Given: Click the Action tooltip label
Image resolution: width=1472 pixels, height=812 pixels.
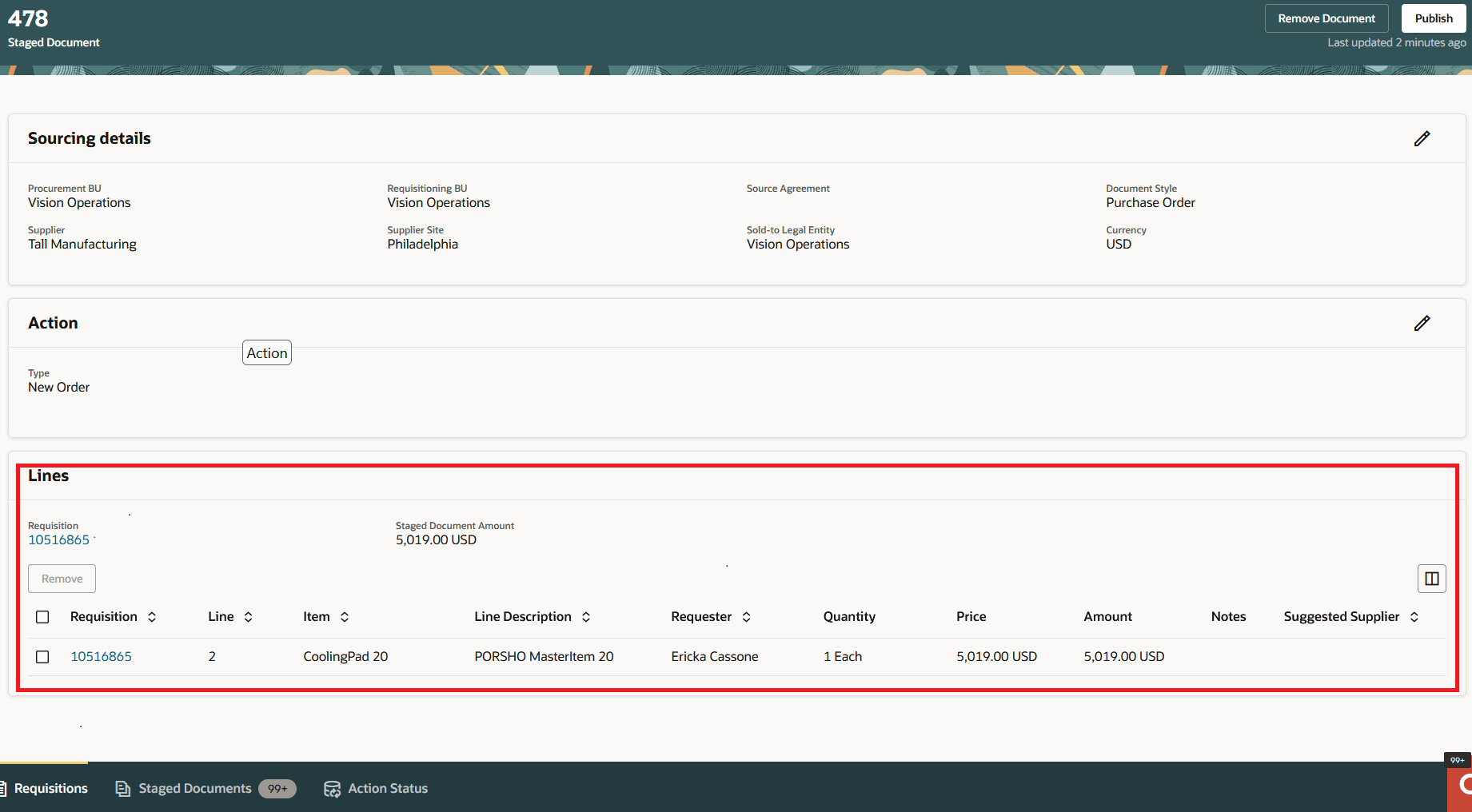Looking at the screenshot, I should 267,353.
